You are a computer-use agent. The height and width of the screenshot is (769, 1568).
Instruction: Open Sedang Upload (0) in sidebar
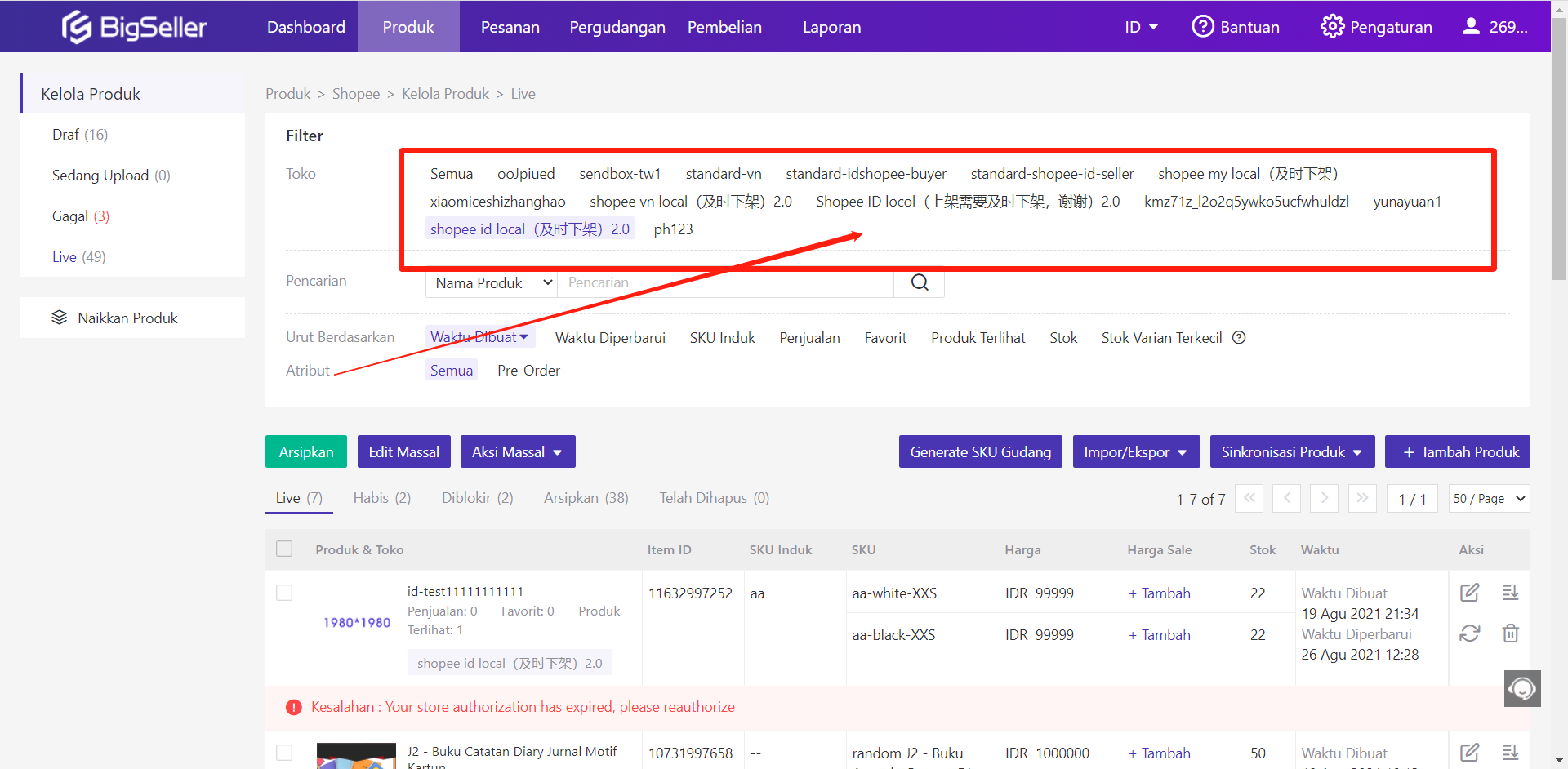pyautogui.click(x=111, y=176)
